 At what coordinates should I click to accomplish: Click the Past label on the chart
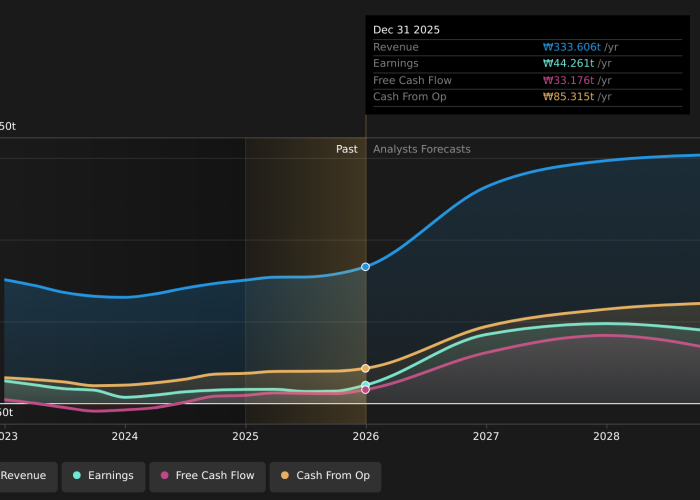click(346, 150)
